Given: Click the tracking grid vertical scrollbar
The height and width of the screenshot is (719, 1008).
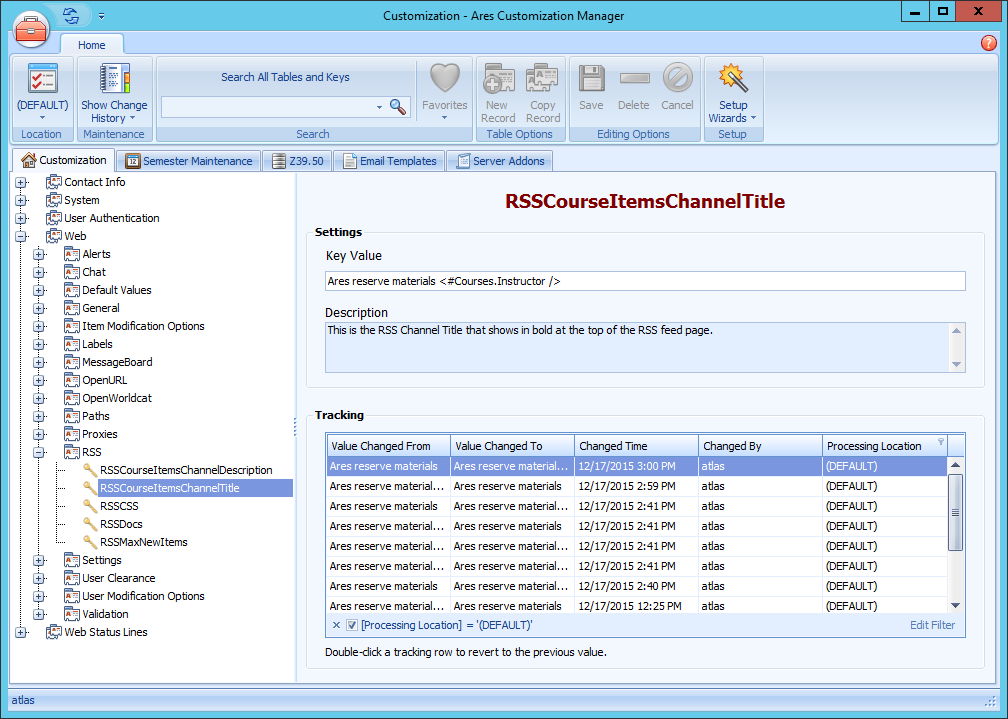Looking at the screenshot, I should [955, 512].
